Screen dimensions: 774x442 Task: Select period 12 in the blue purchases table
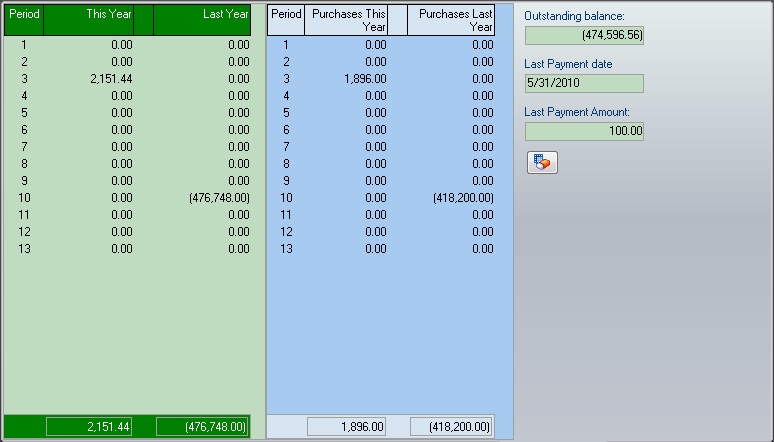point(286,232)
